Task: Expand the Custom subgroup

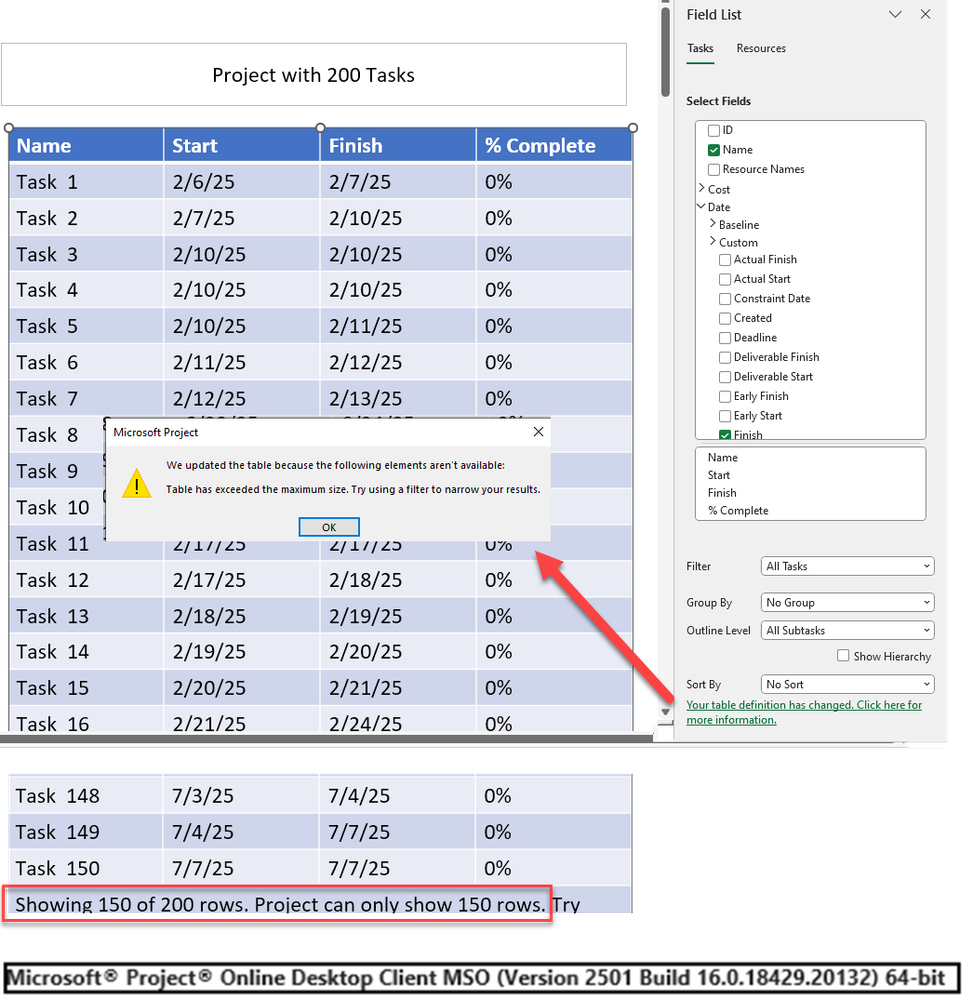Action: point(712,241)
